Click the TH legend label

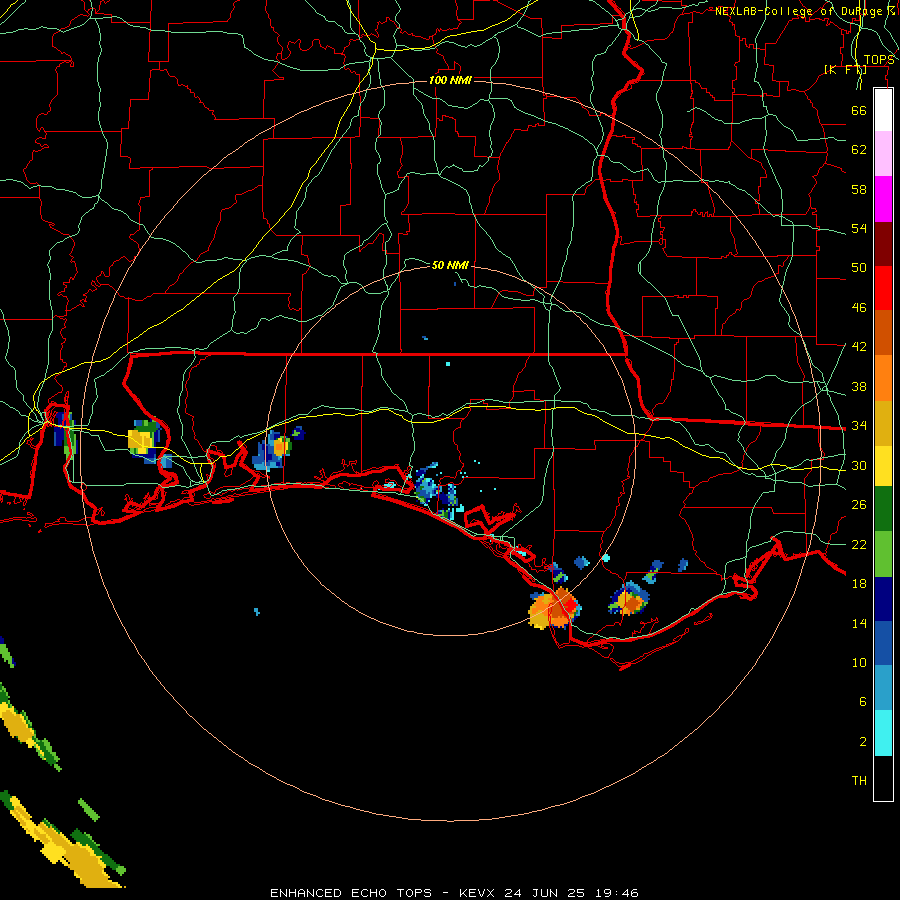(859, 781)
